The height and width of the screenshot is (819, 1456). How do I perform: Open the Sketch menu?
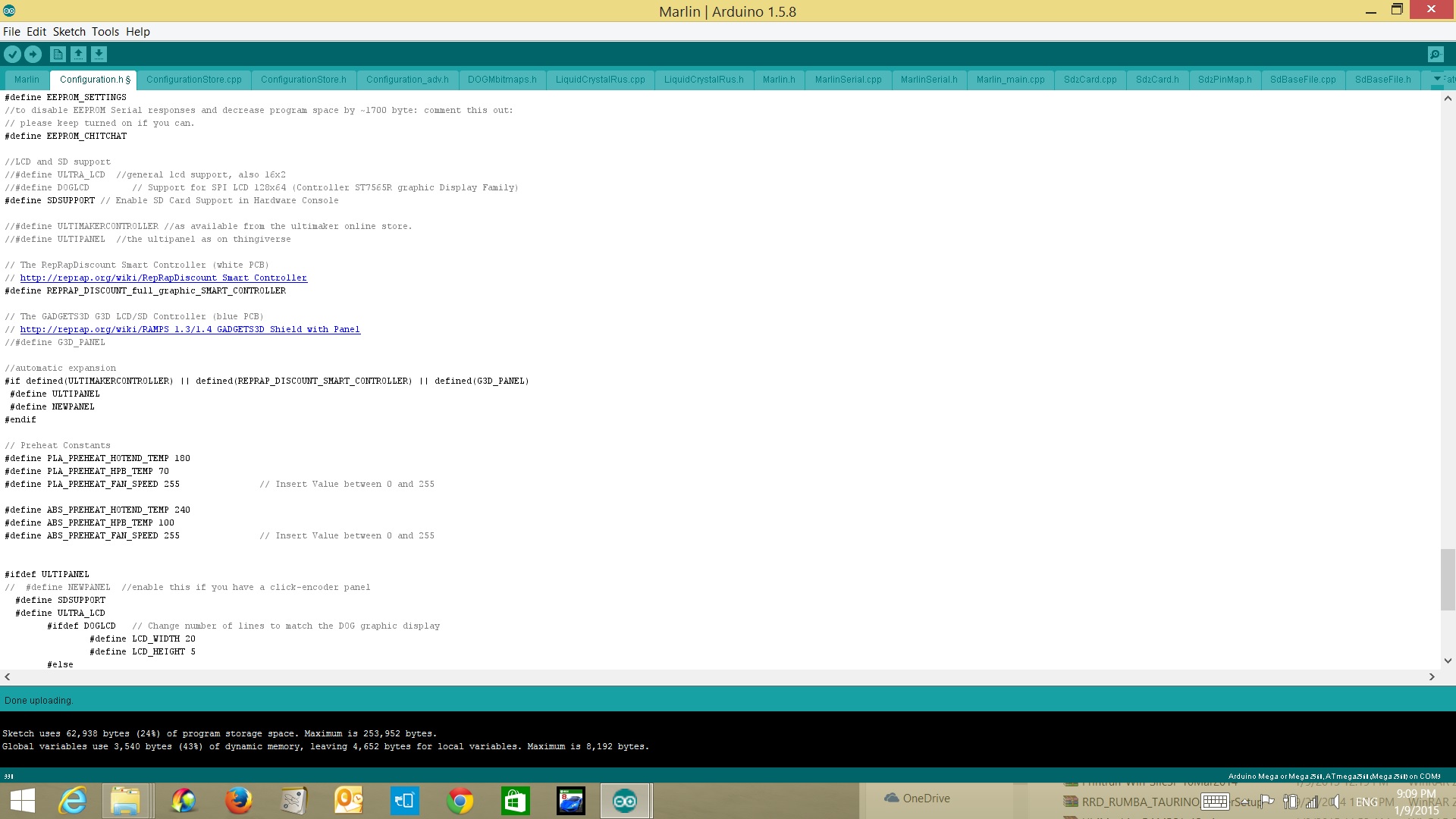69,32
